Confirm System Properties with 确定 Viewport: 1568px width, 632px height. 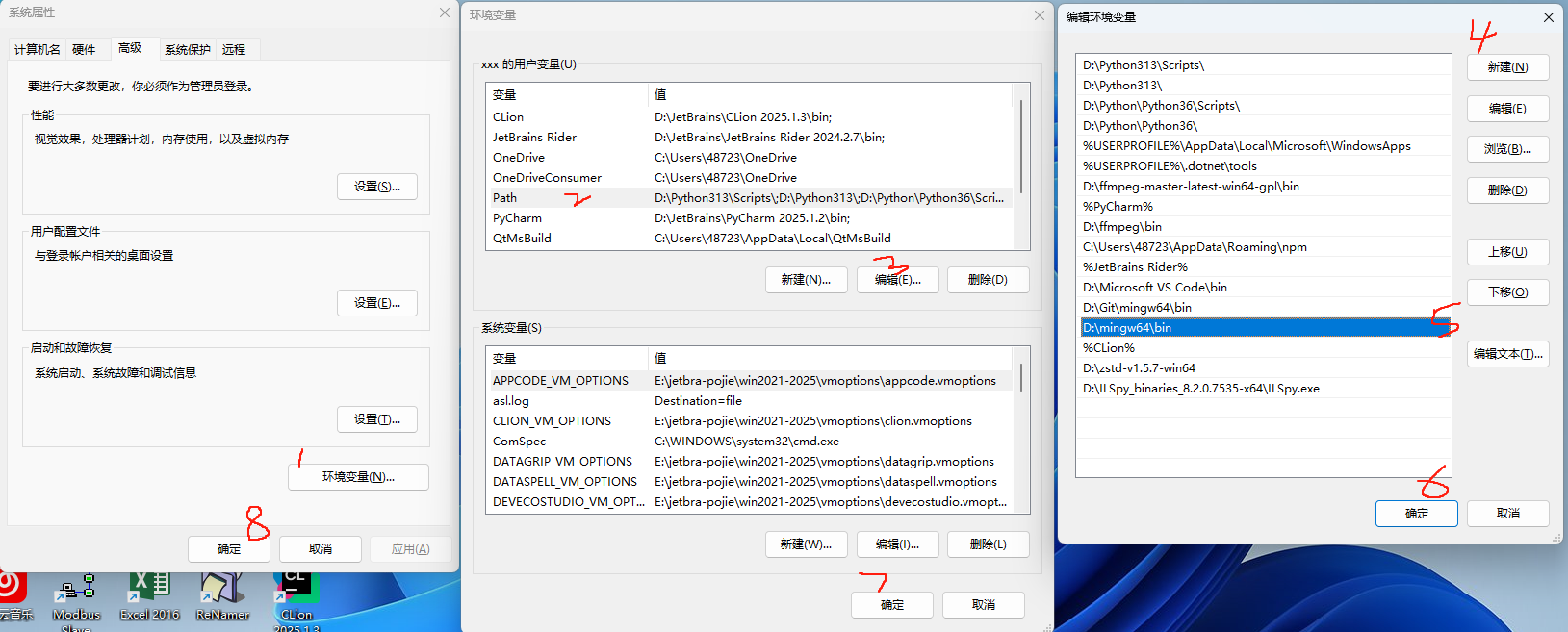[229, 549]
